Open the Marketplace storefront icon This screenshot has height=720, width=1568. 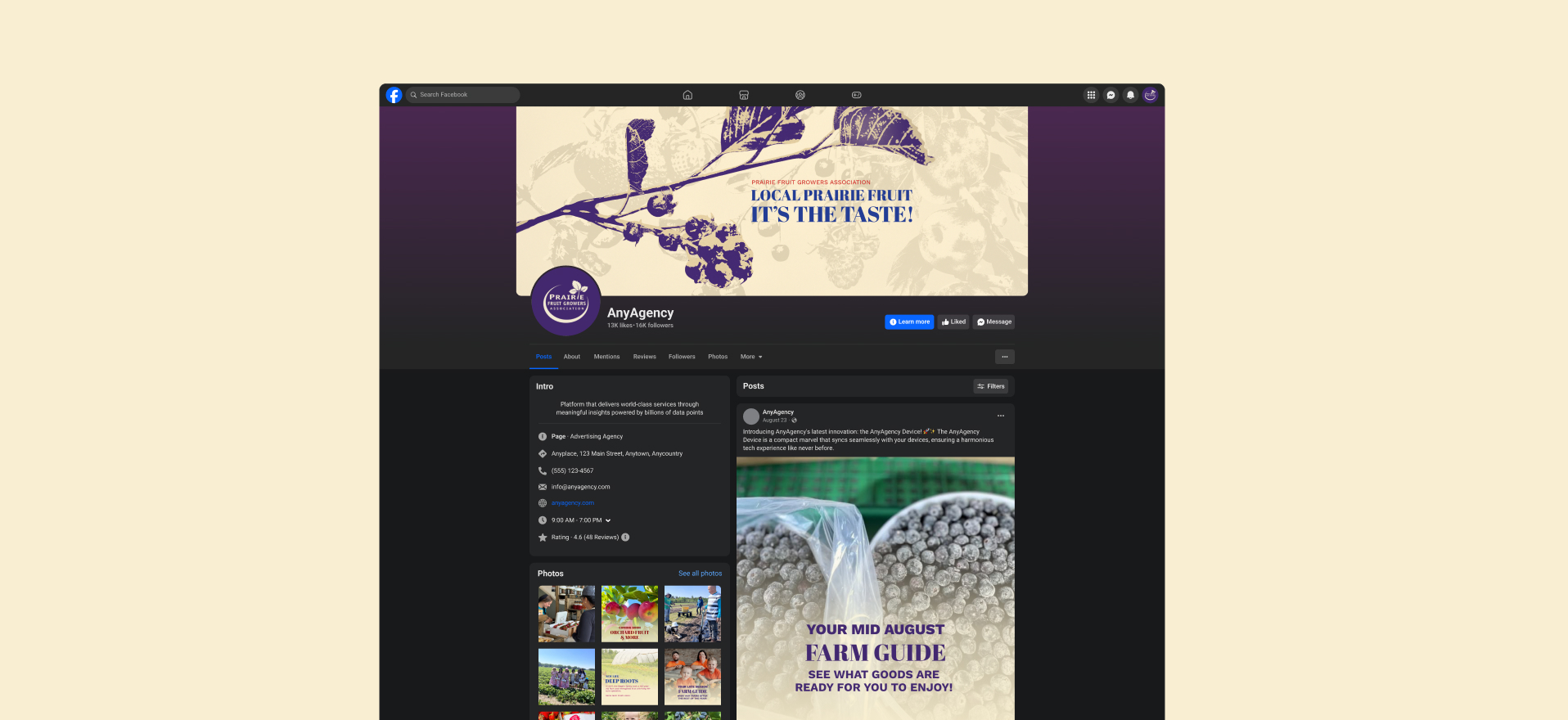[x=744, y=95]
